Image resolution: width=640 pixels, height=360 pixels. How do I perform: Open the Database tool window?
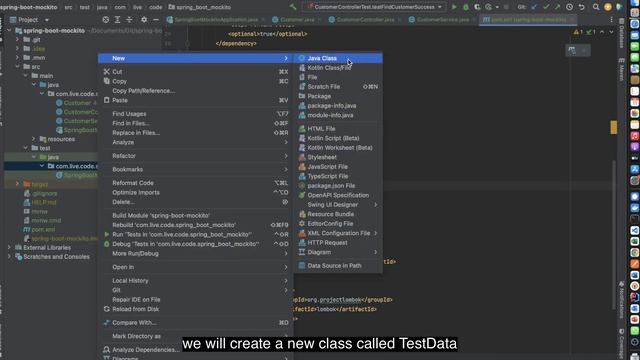tap(621, 33)
